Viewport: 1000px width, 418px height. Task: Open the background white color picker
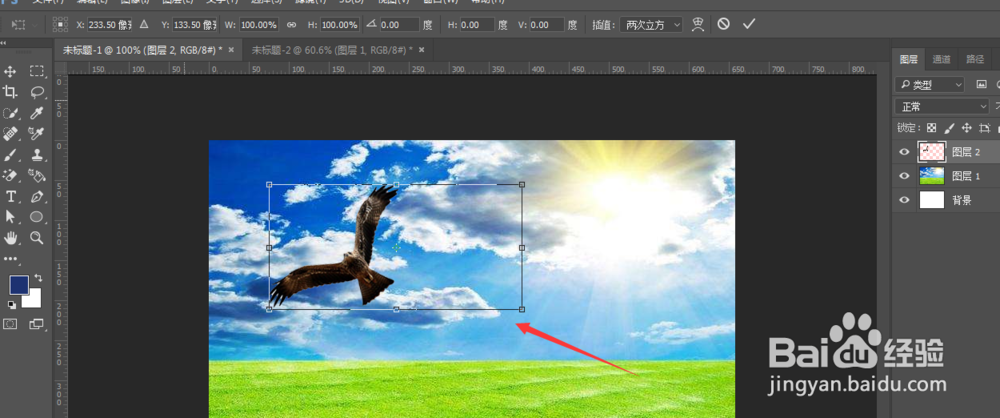click(x=34, y=300)
